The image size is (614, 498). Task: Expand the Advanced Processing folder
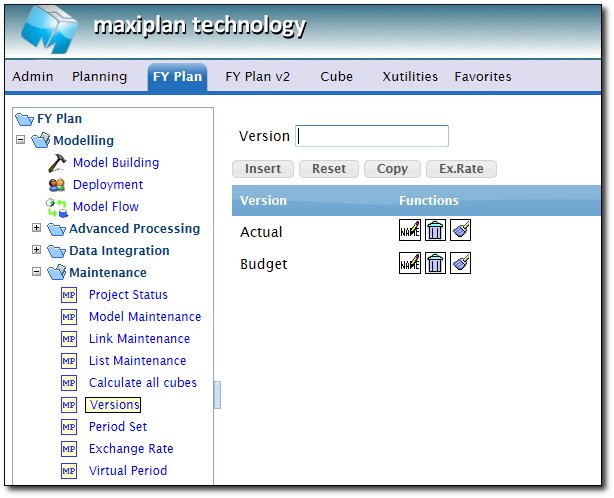37,228
